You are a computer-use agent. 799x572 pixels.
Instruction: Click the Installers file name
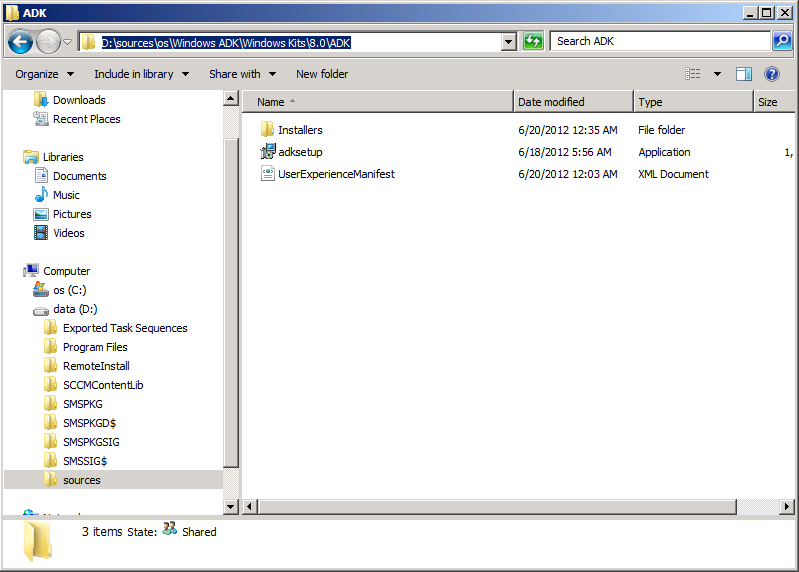pyautogui.click(x=300, y=130)
